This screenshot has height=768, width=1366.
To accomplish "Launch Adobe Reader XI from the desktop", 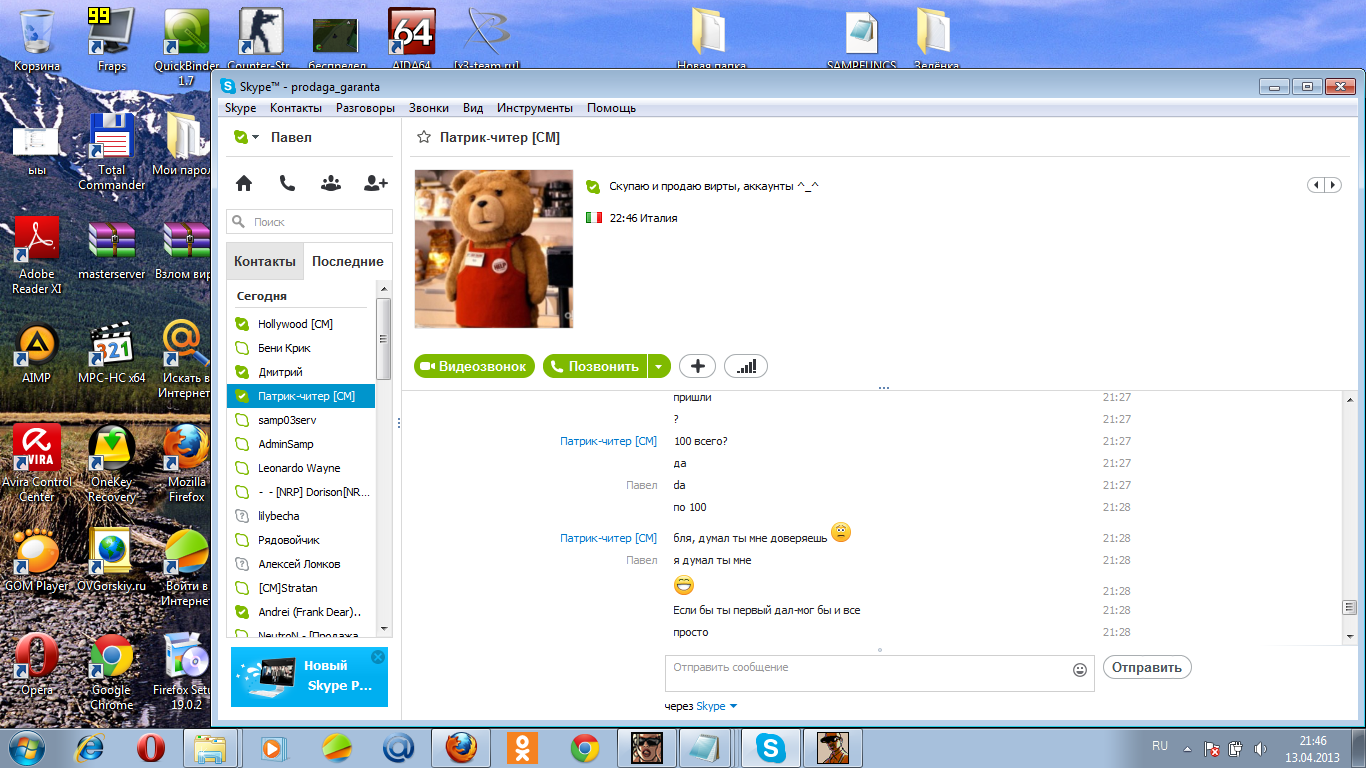I will pos(37,255).
